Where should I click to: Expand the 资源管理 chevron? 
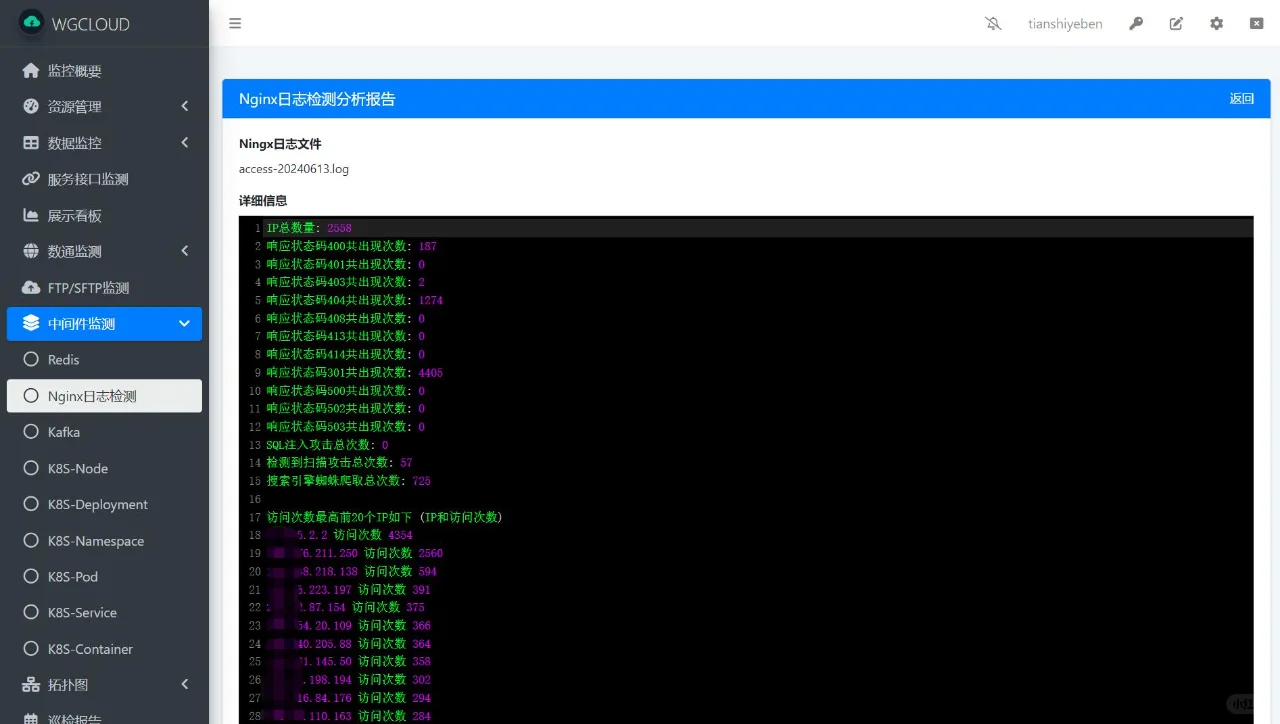[185, 107]
